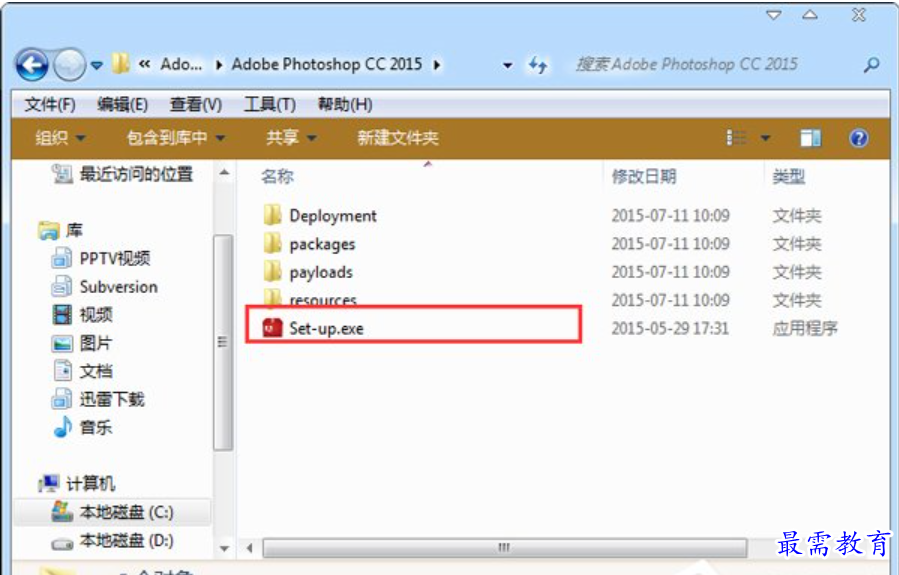Click the Ado... breadcrumb segment
899x575 pixels.
[x=181, y=64]
